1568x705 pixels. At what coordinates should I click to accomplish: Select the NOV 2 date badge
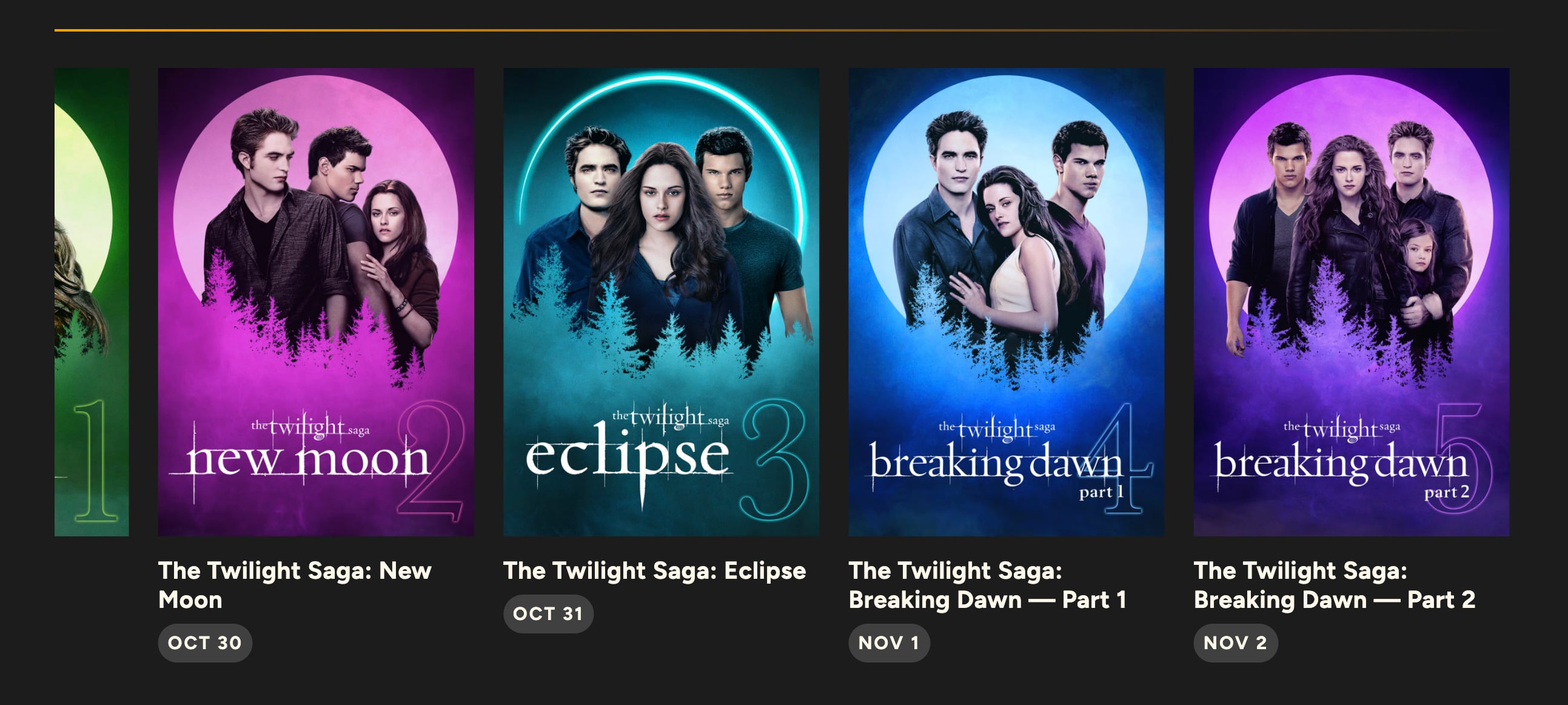(1235, 643)
